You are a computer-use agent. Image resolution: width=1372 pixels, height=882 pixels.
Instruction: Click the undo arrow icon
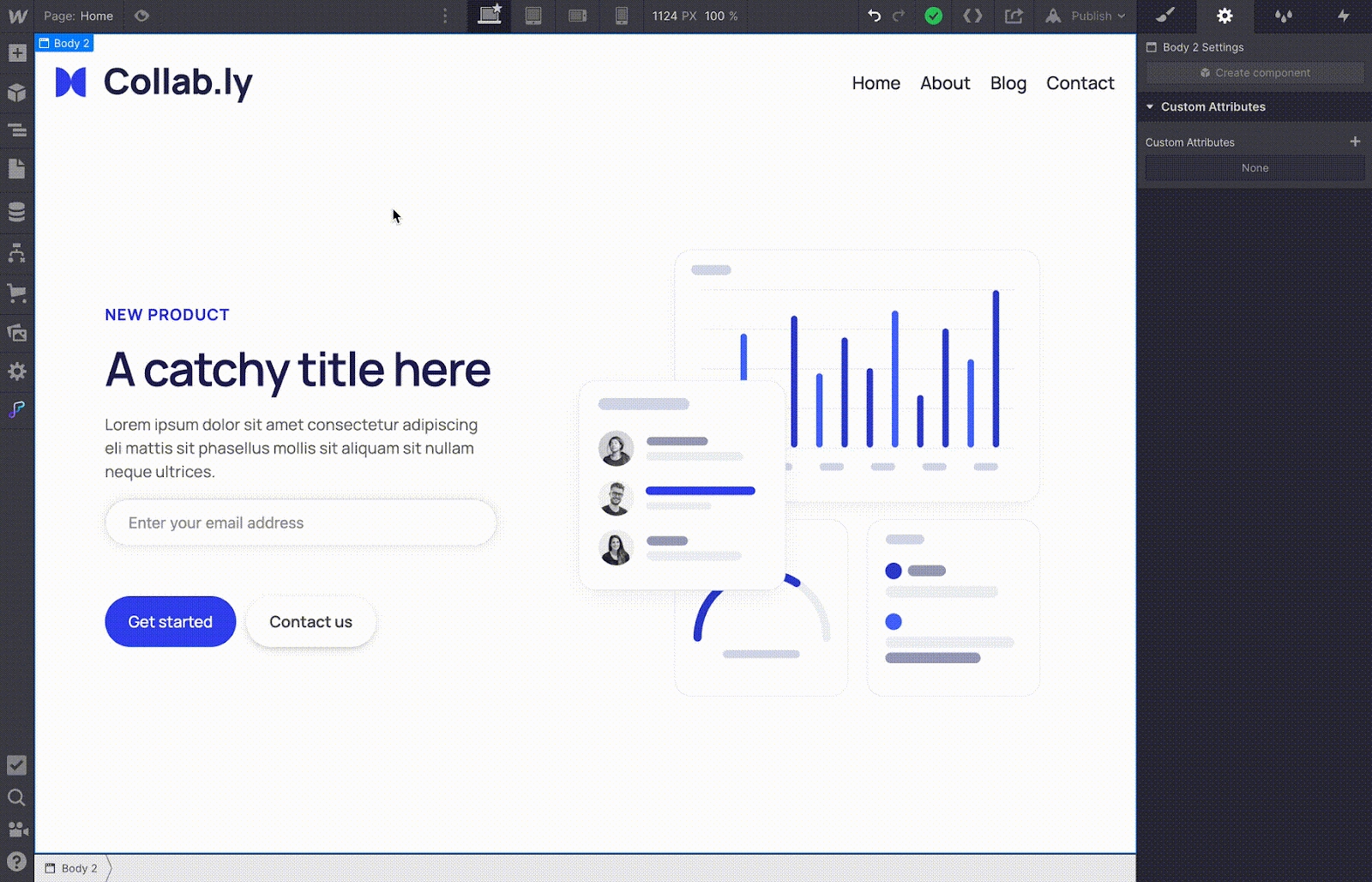[874, 15]
